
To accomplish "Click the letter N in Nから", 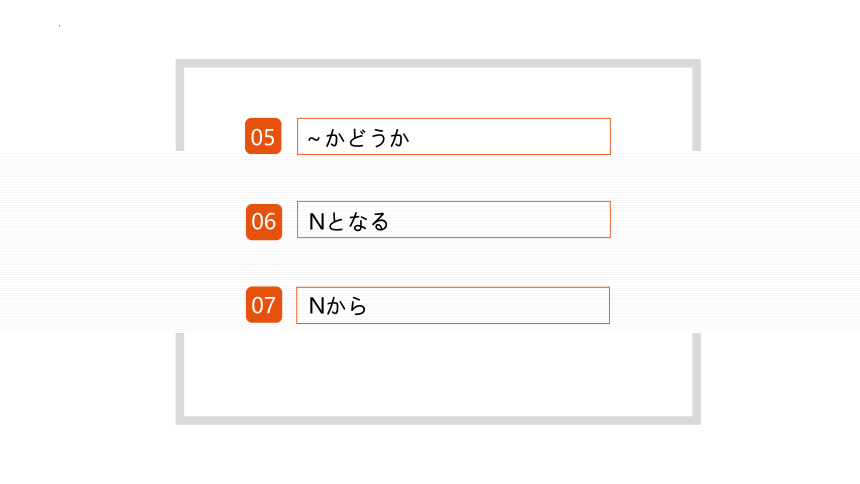I will click(316, 306).
